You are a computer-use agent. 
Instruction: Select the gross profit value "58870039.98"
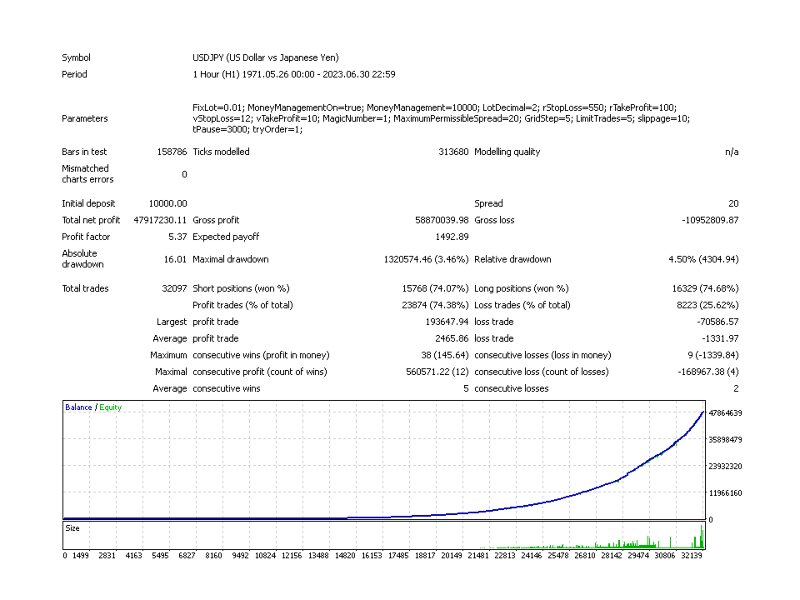(x=442, y=220)
